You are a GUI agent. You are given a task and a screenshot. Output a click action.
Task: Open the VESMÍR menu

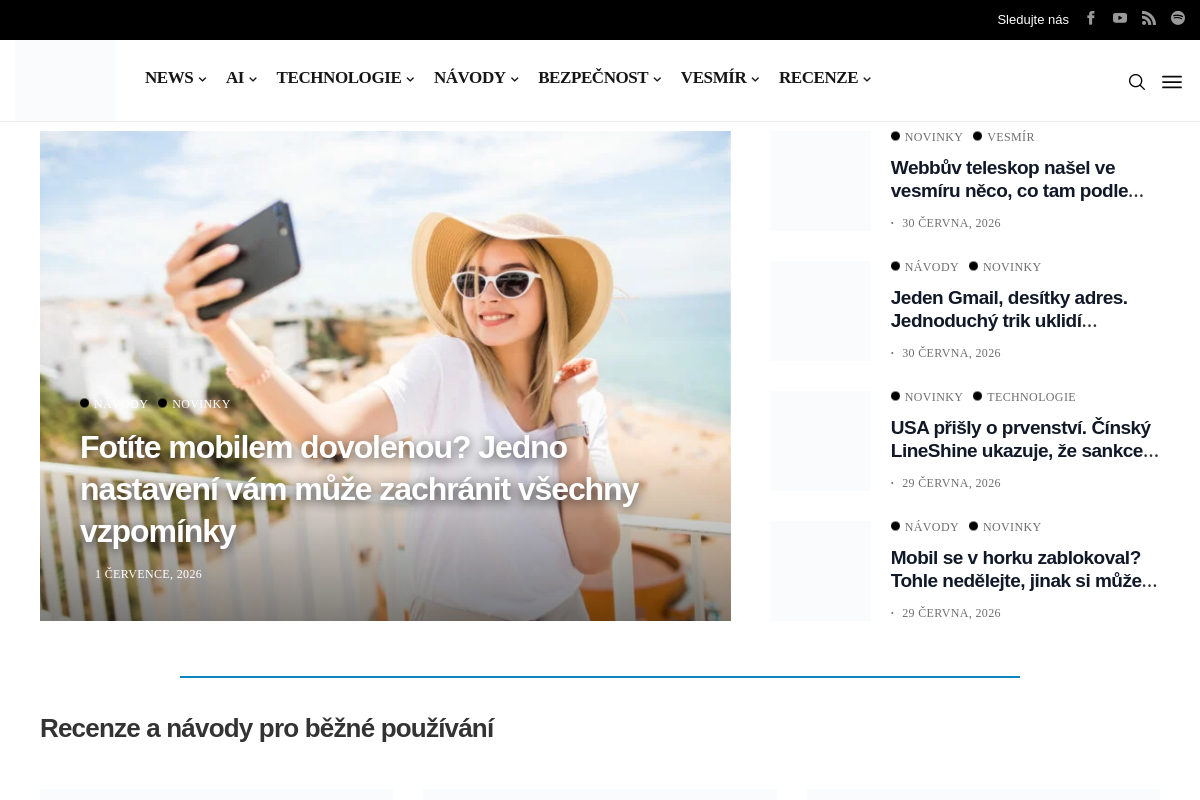tap(714, 78)
